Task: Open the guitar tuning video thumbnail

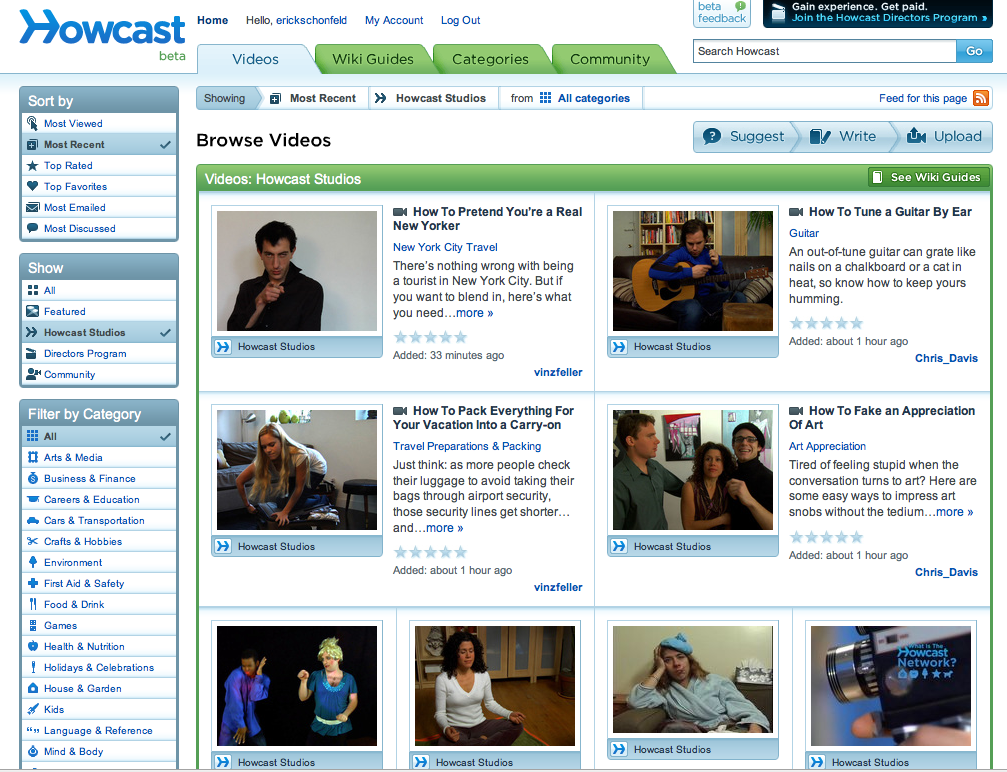Action: tap(692, 271)
